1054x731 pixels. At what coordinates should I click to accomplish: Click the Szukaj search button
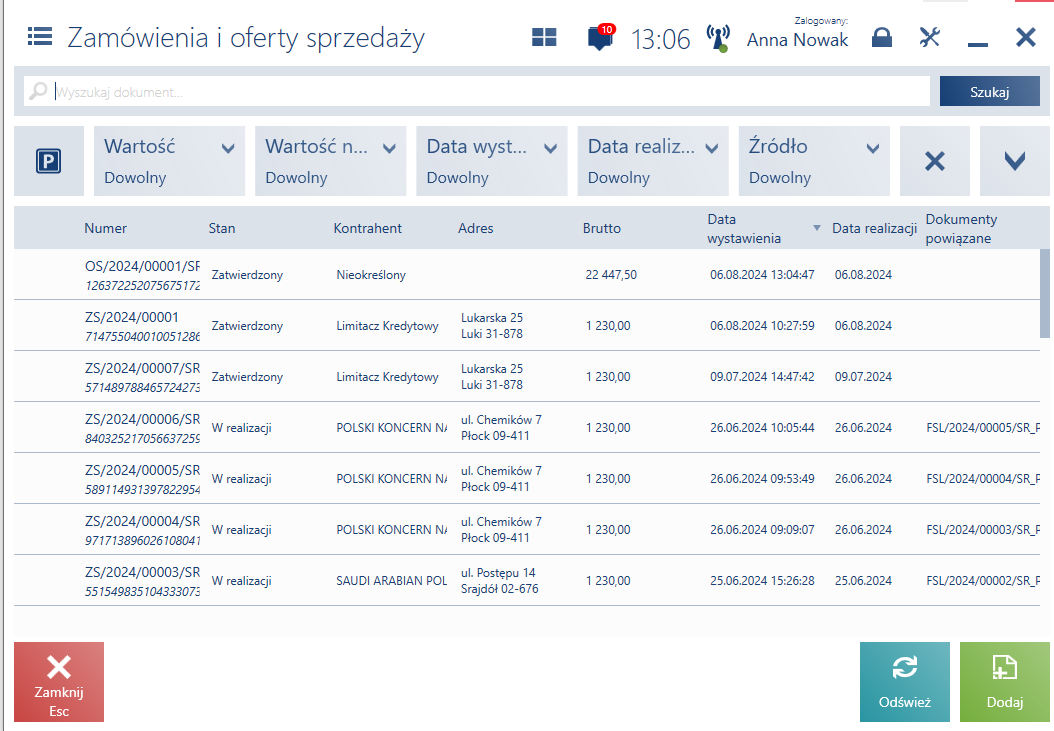989,91
